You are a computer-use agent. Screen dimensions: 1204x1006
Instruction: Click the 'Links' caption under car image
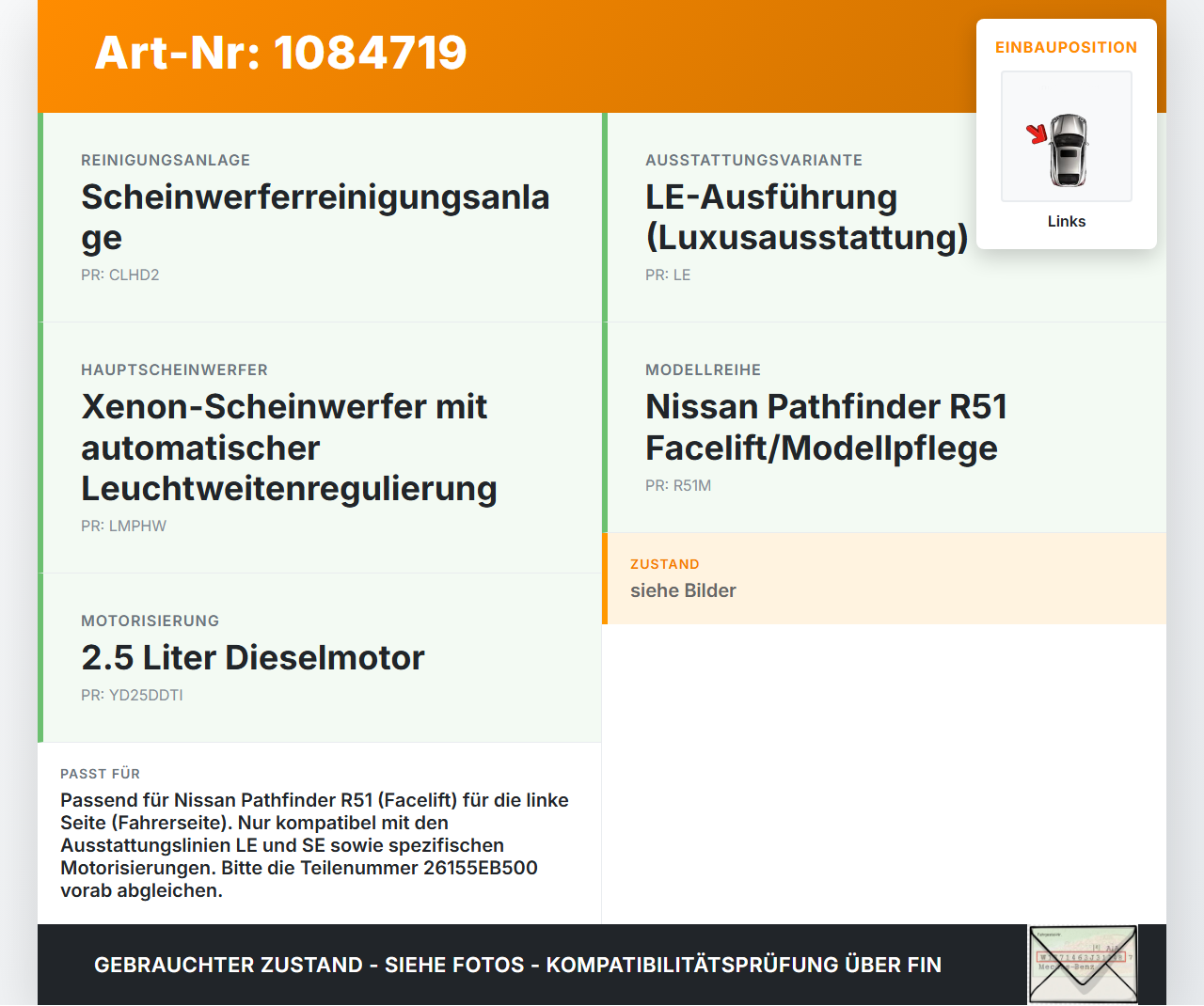pos(1067,221)
